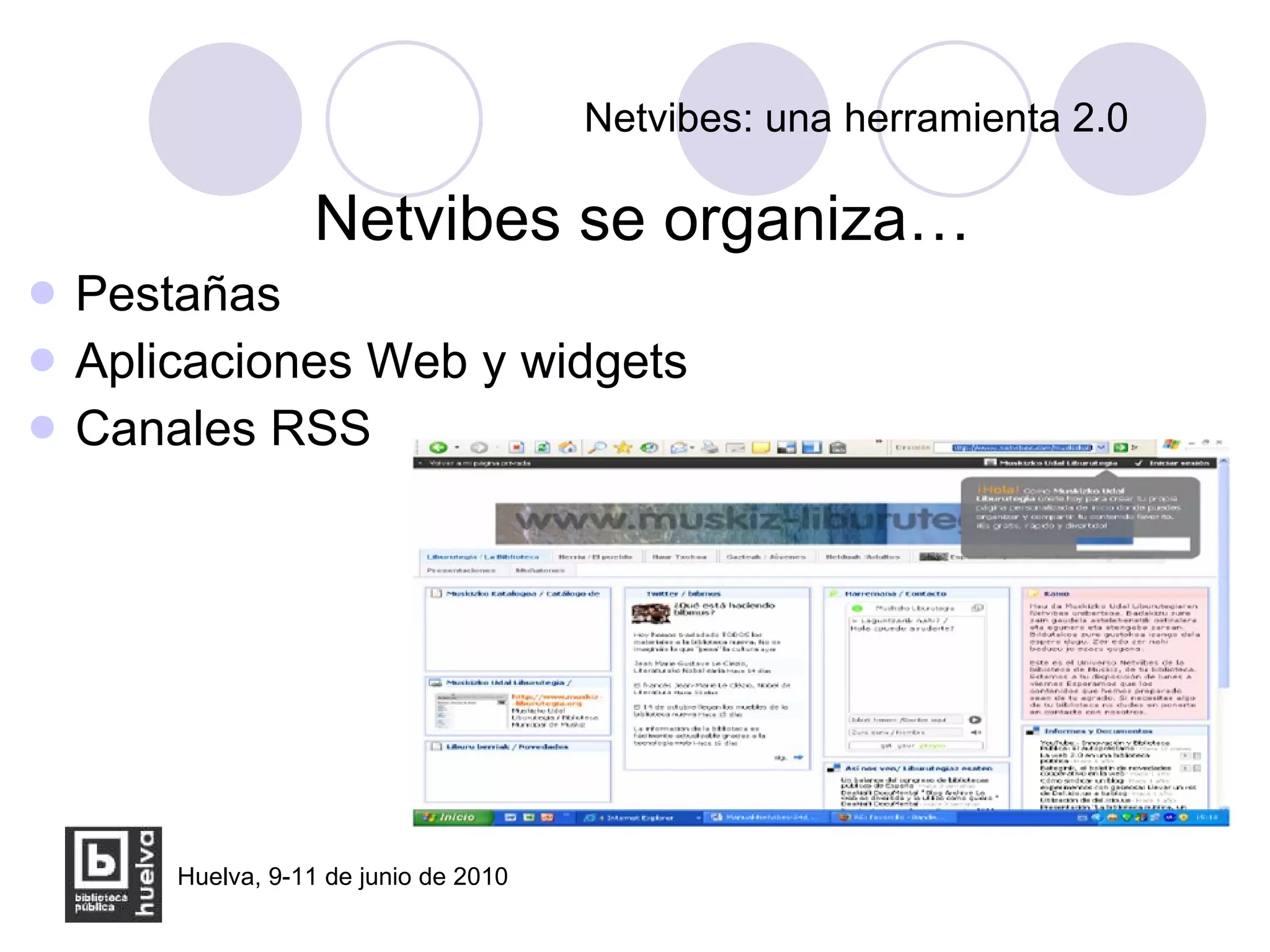Click the name field in the contact widget

(906, 733)
